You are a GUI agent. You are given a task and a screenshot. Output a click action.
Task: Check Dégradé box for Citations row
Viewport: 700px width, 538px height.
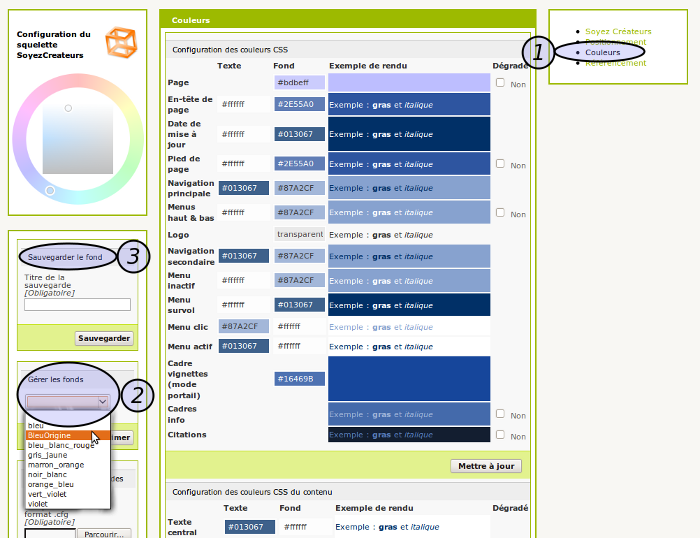500,435
